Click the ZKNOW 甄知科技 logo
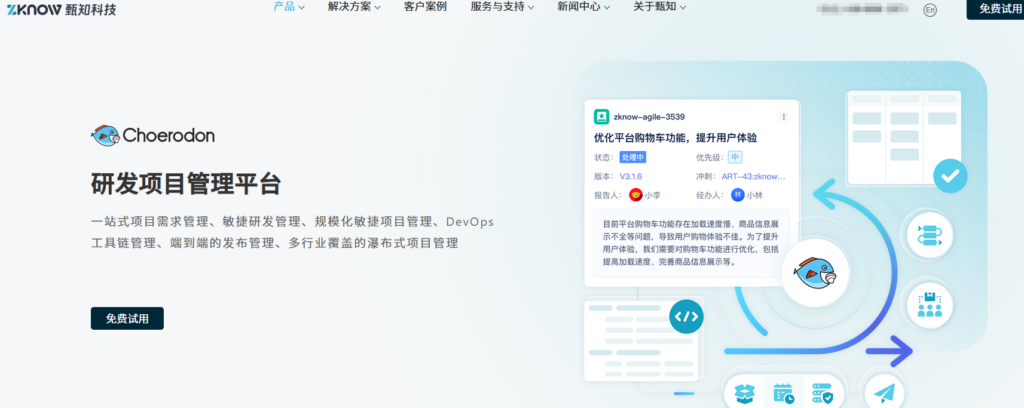This screenshot has width=1024, height=408. pyautogui.click(x=61, y=8)
